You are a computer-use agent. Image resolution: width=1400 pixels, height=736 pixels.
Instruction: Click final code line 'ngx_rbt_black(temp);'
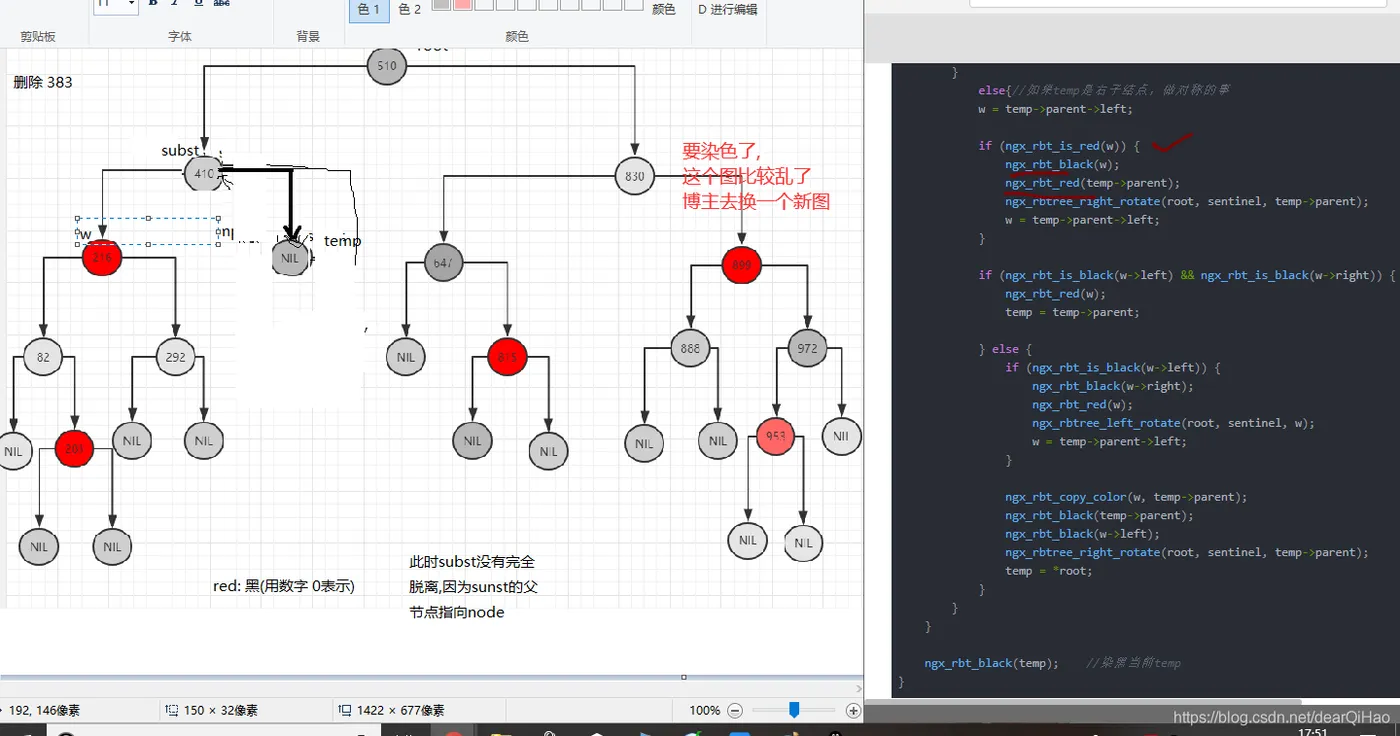[x=991, y=663]
